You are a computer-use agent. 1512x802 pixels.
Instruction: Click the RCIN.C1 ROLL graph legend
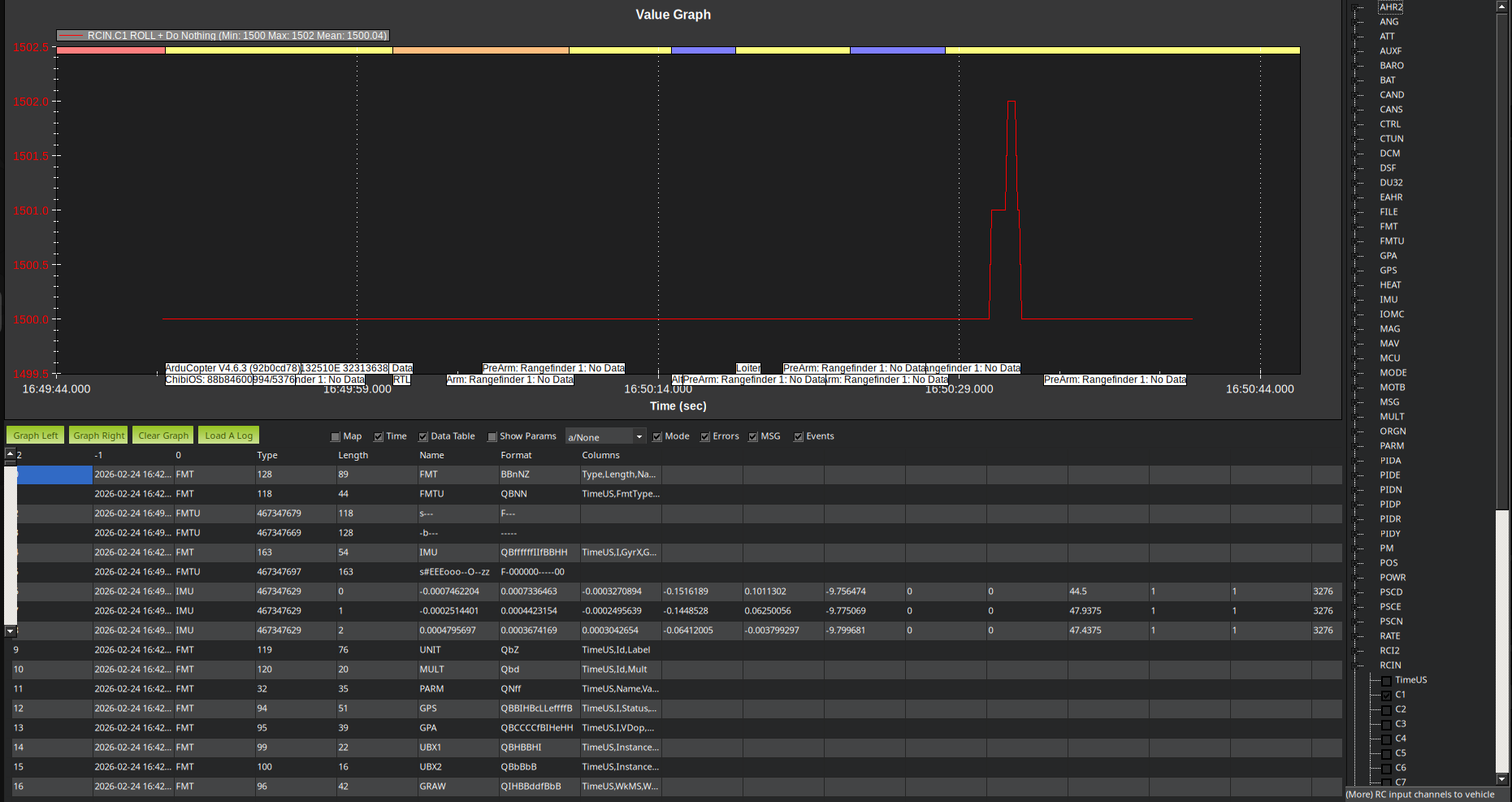coord(223,36)
